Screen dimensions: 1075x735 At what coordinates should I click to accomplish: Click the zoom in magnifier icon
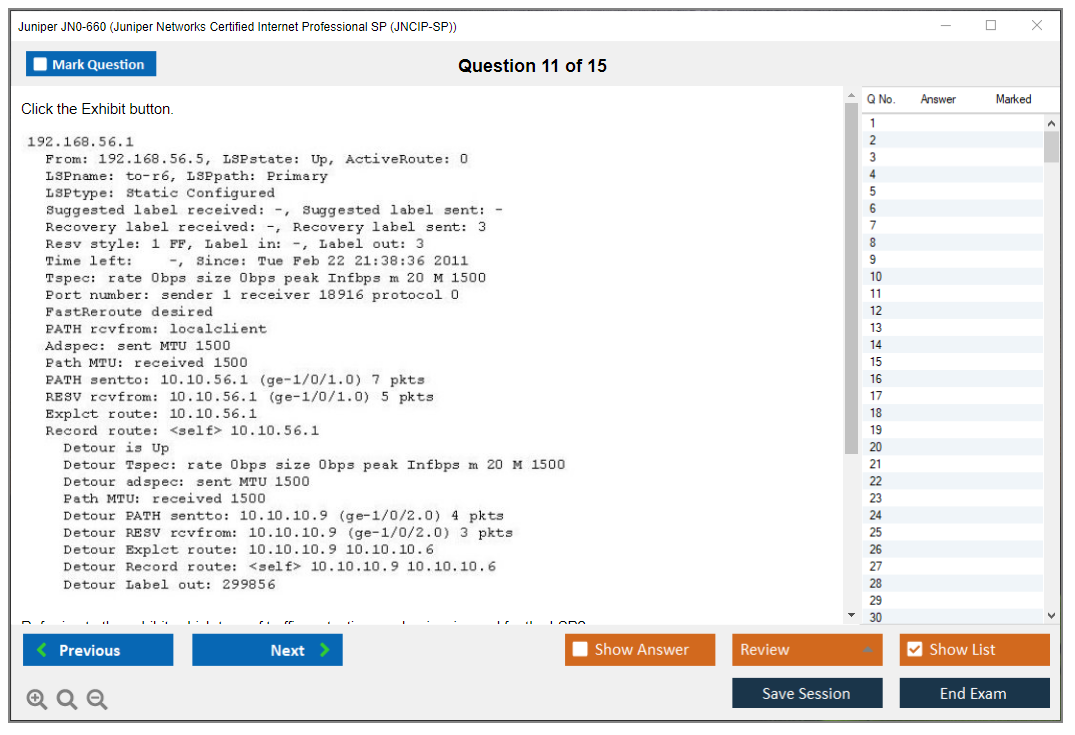point(37,700)
